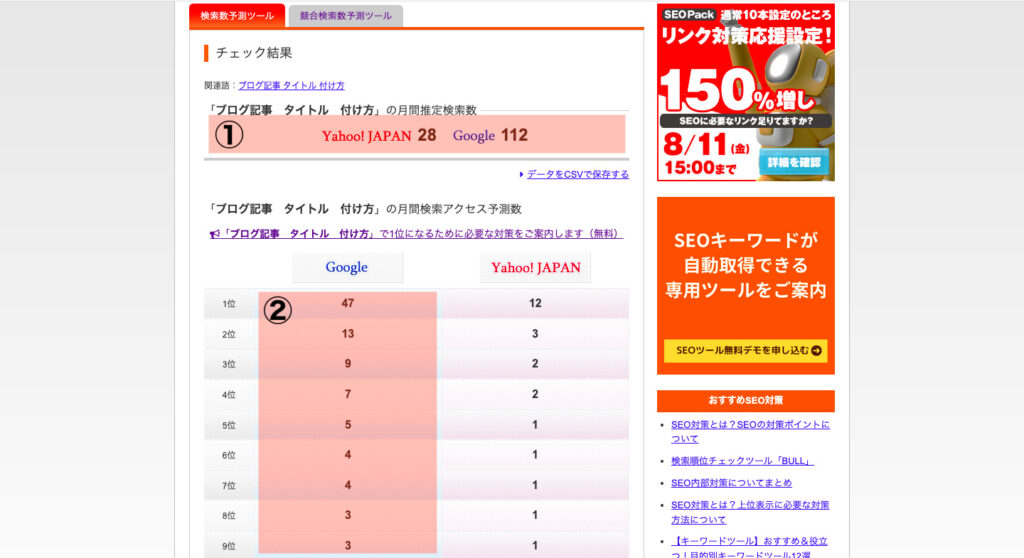Click the Yahoo! JAPAN 28 search count
This screenshot has height=558, width=1024.
point(379,135)
